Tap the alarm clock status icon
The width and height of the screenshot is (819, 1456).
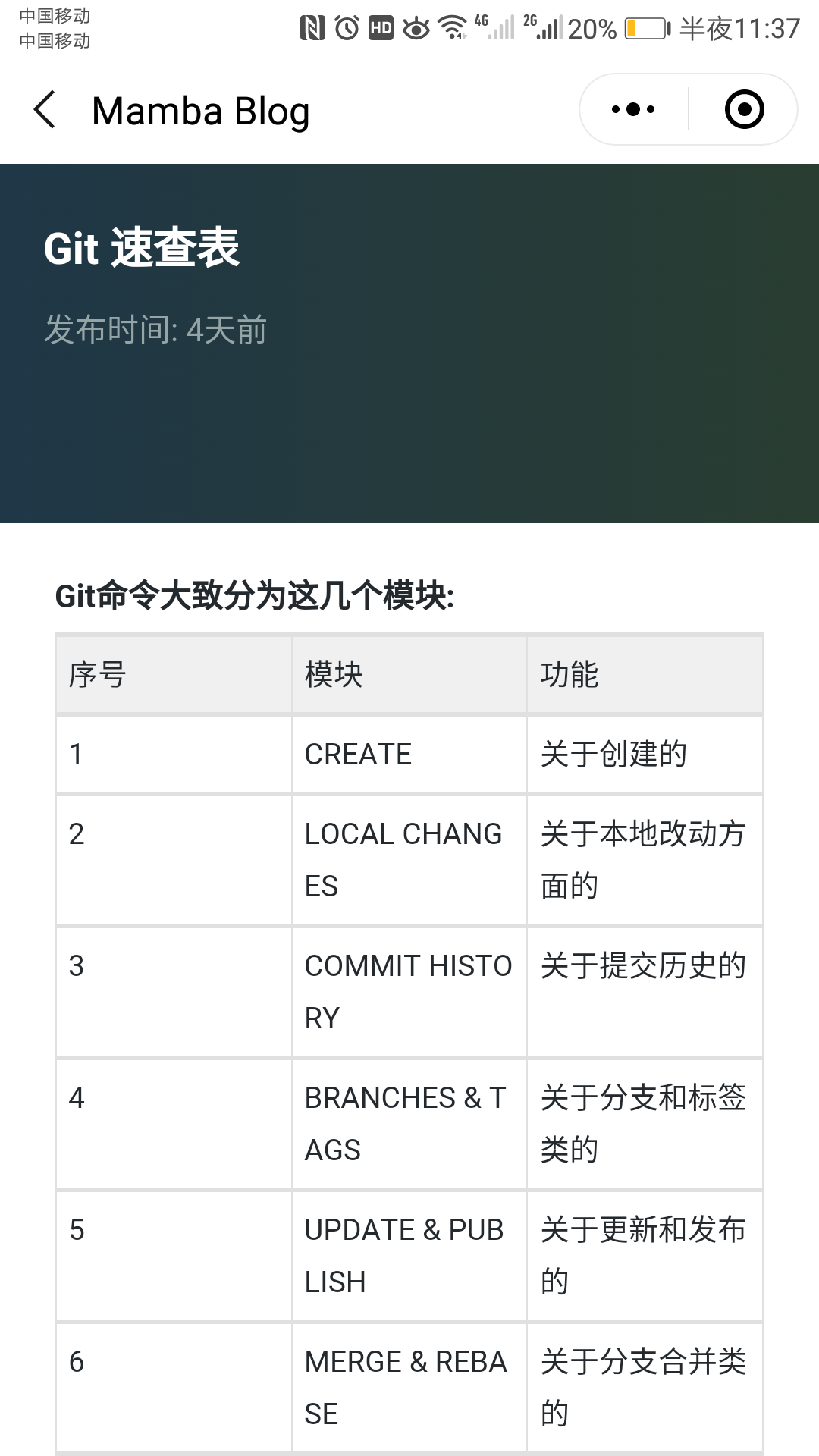point(347,29)
